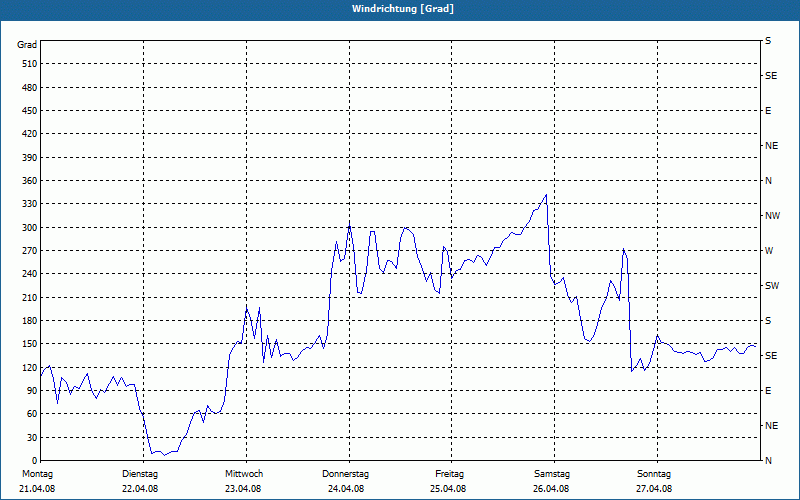Select the "510" y-axis value

[30, 64]
